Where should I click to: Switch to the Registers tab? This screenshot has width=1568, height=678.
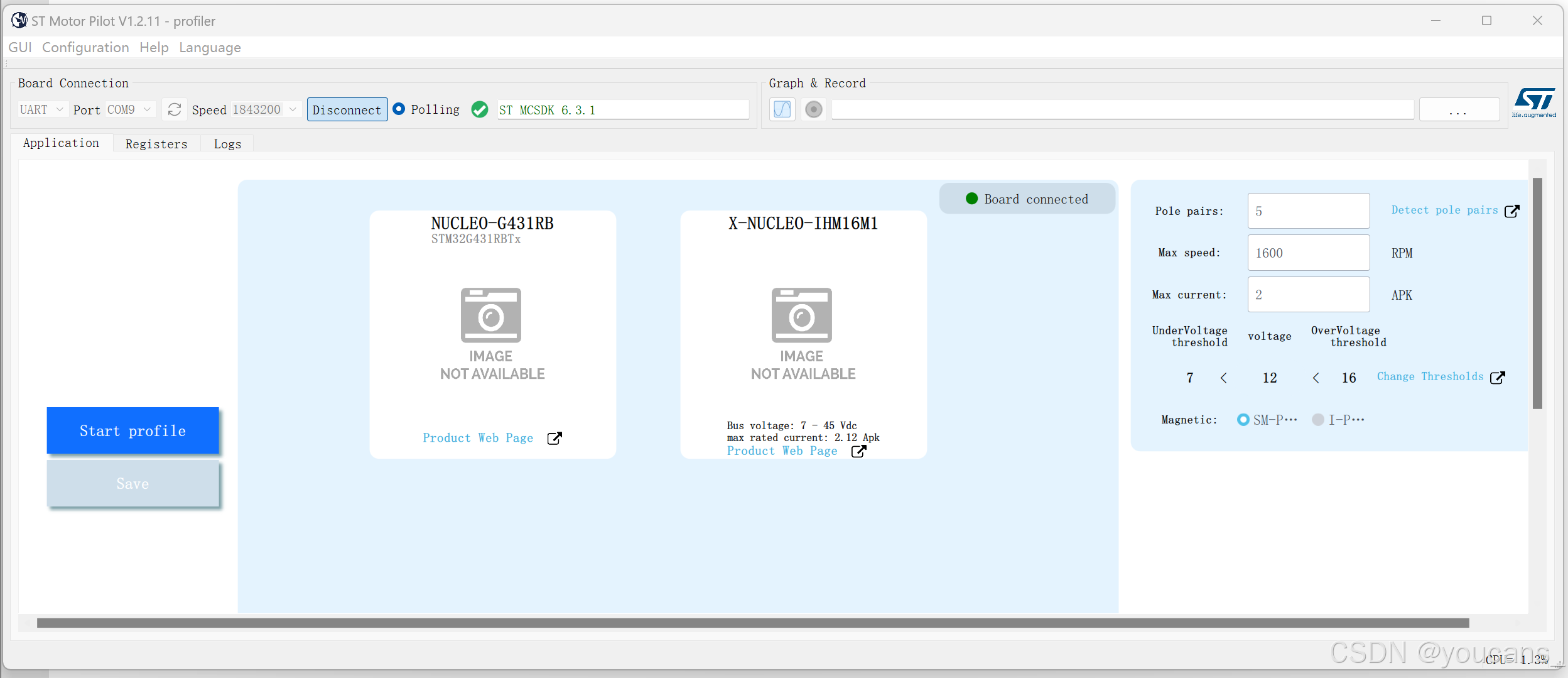point(156,144)
